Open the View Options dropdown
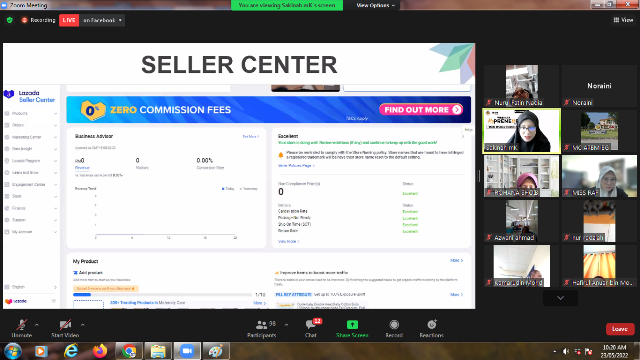Viewport: 640px width, 360px height. (x=376, y=5)
